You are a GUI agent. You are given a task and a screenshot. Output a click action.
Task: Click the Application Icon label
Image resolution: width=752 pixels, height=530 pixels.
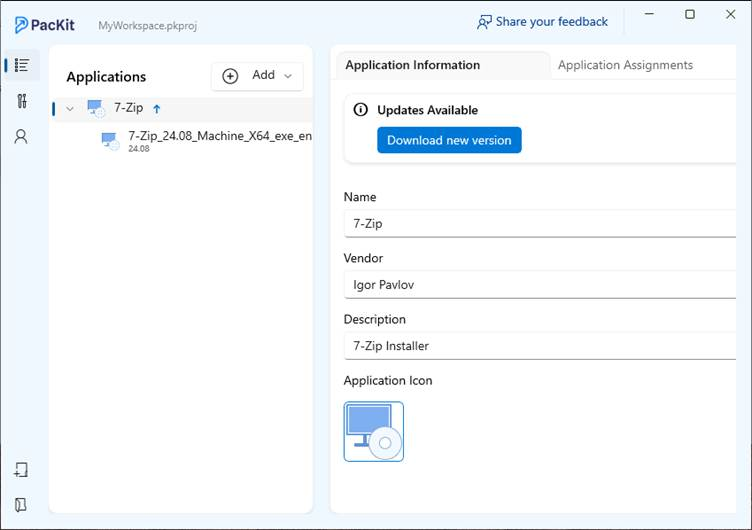coord(388,381)
